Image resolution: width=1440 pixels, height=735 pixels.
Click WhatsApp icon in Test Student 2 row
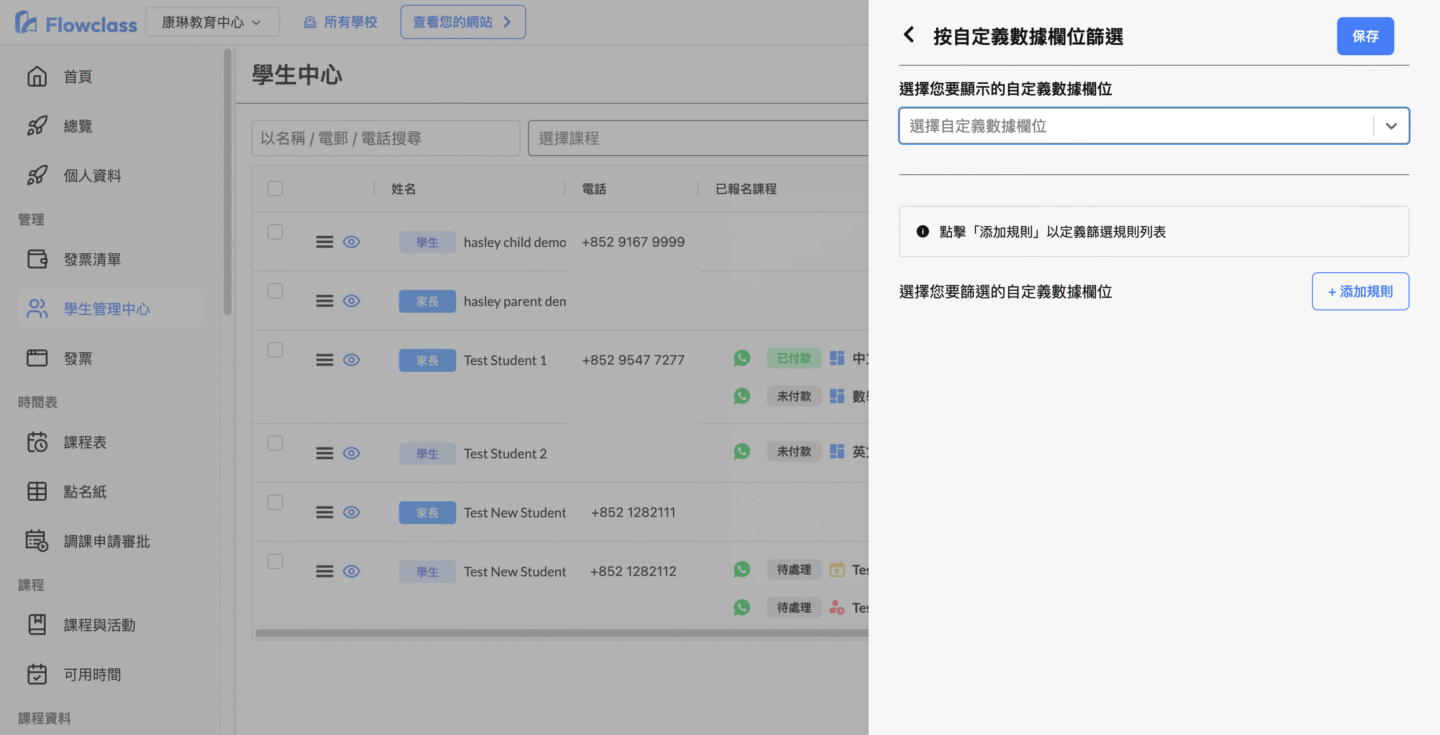(x=741, y=451)
